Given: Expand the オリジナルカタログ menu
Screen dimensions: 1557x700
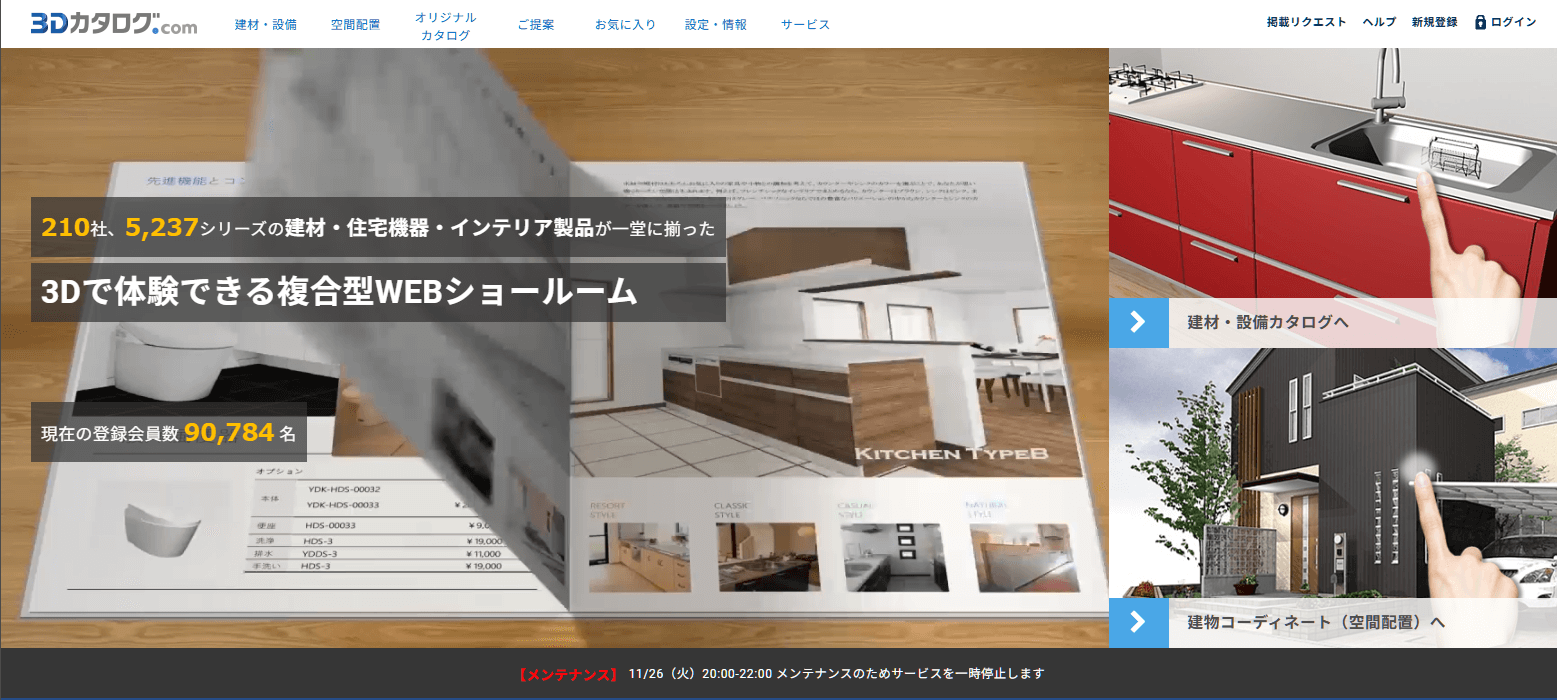Looking at the screenshot, I should click(445, 26).
